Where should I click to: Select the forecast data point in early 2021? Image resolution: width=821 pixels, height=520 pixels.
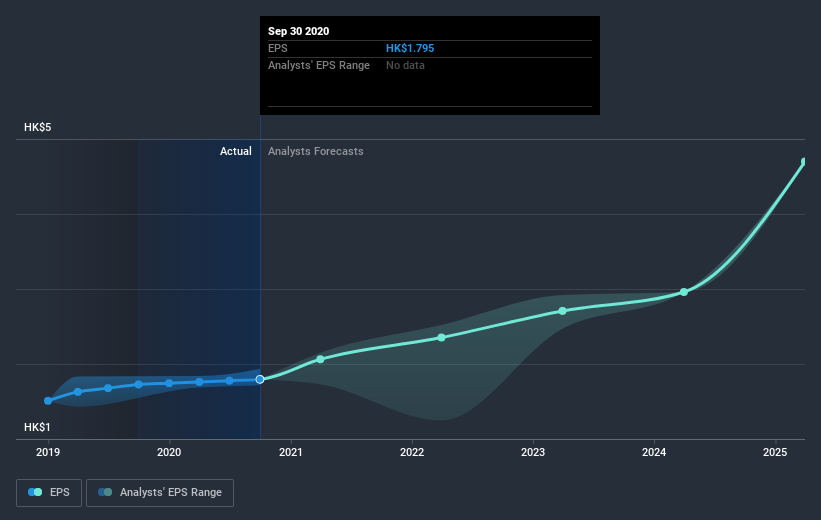(320, 359)
